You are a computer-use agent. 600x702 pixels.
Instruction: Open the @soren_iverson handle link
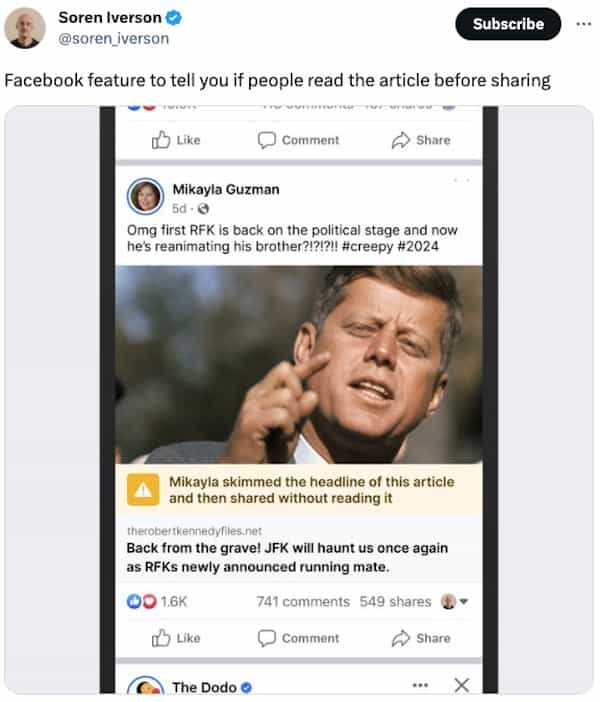[x=113, y=38]
